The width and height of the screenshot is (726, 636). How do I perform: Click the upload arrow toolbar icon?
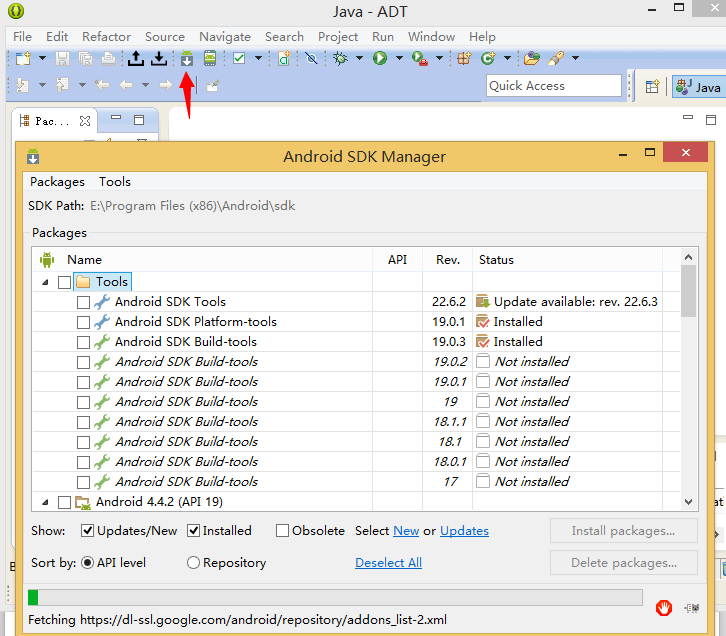point(136,58)
